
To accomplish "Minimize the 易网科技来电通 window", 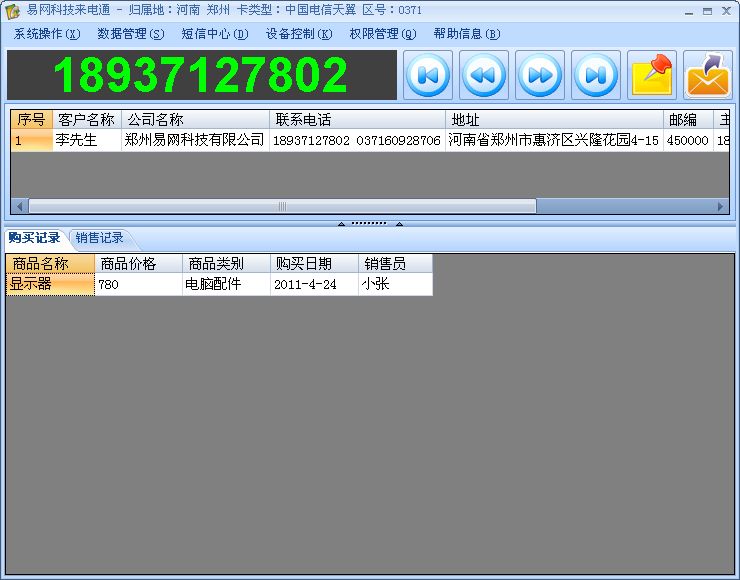I will point(689,11).
